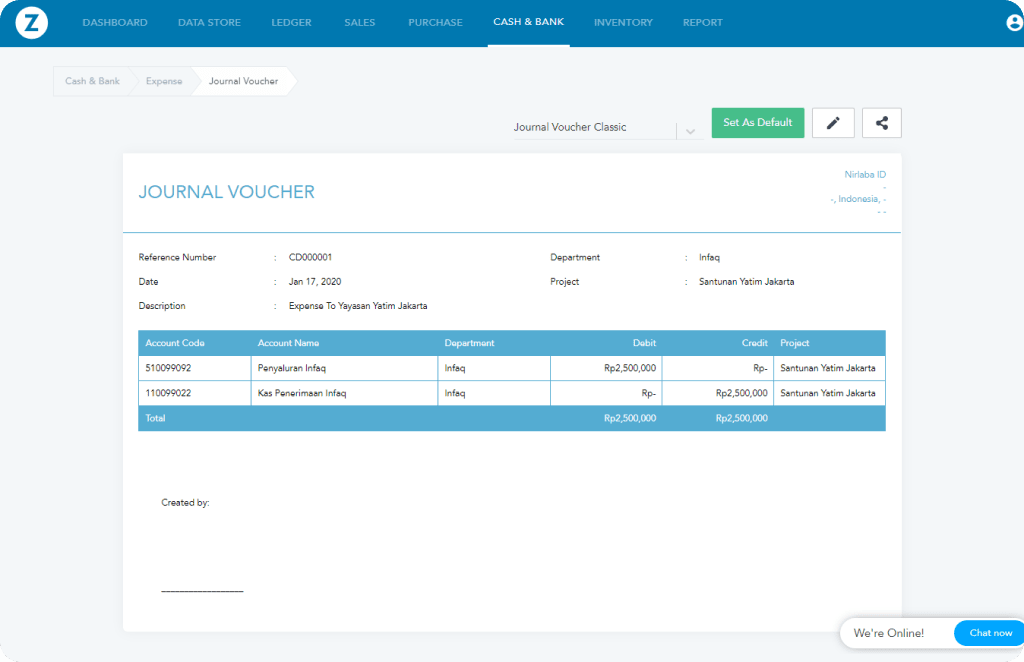
Task: Click the Z logo home icon
Action: tap(32, 23)
